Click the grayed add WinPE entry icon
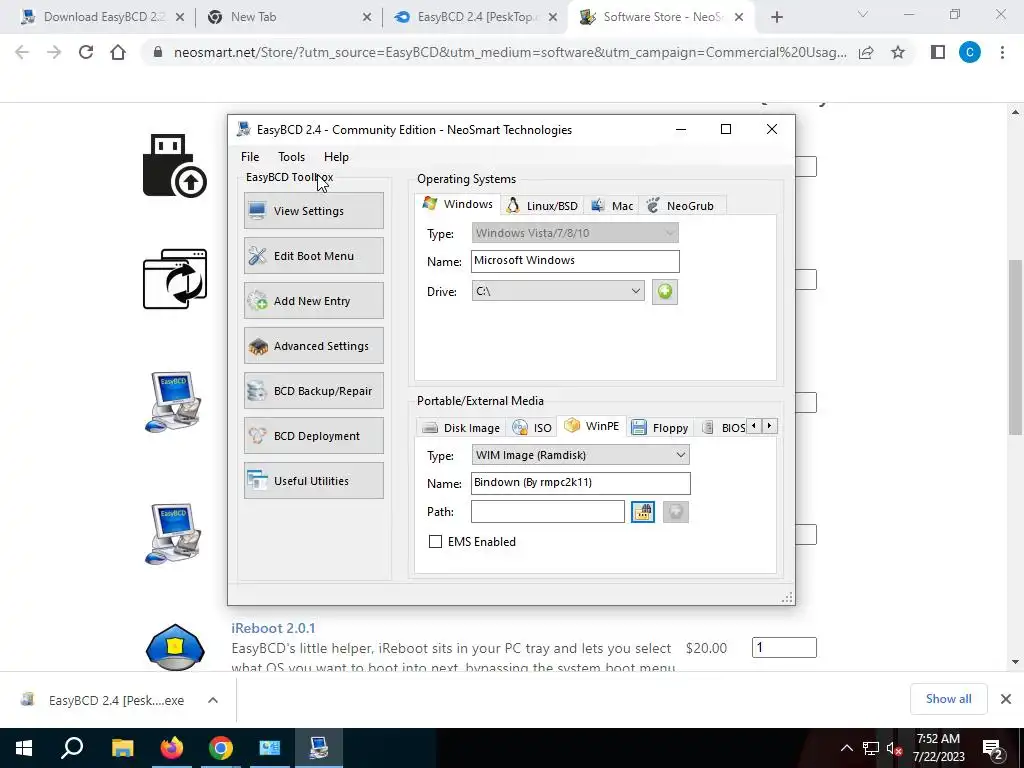This screenshot has height=768, width=1024. (x=676, y=512)
